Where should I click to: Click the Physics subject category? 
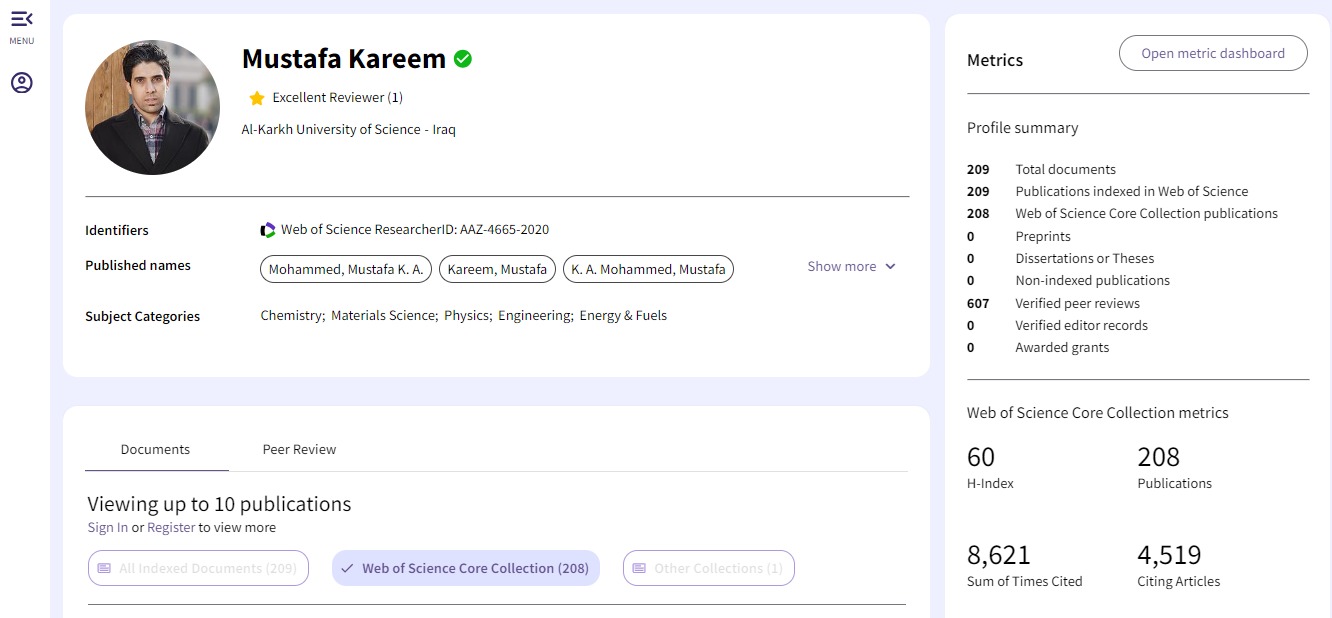click(467, 315)
